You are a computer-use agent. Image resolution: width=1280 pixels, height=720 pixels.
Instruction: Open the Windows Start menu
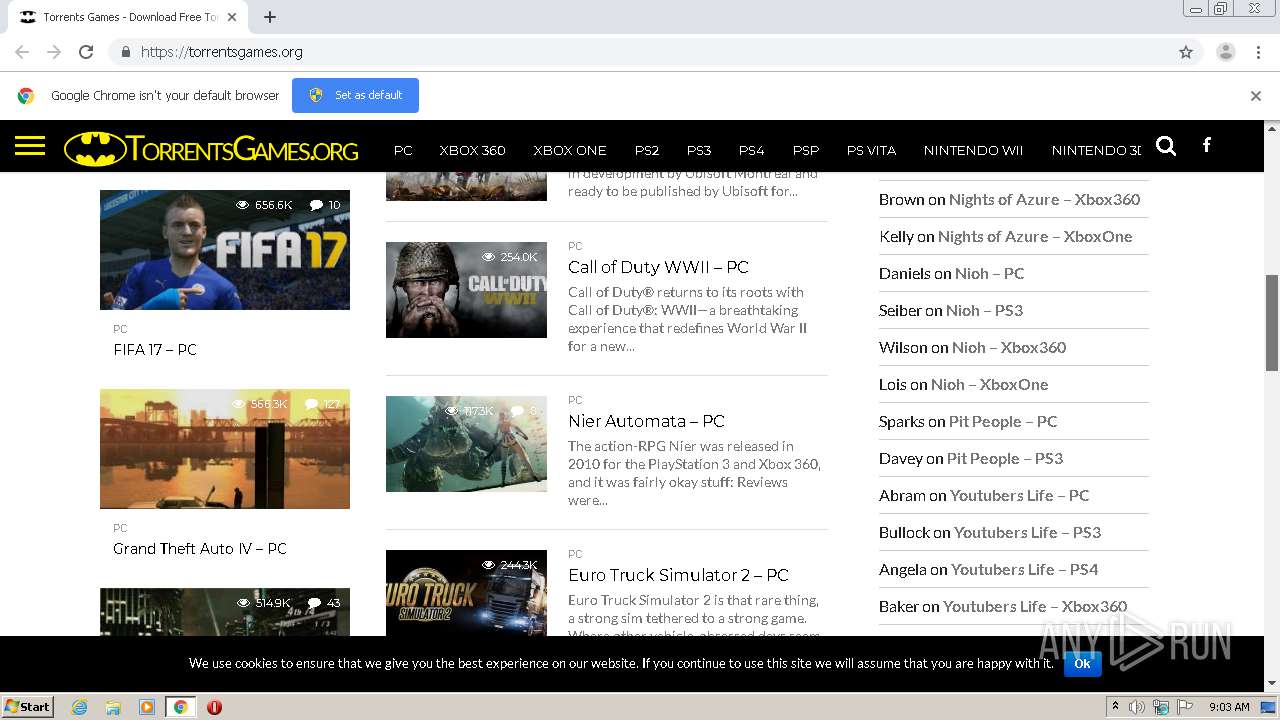[x=27, y=707]
